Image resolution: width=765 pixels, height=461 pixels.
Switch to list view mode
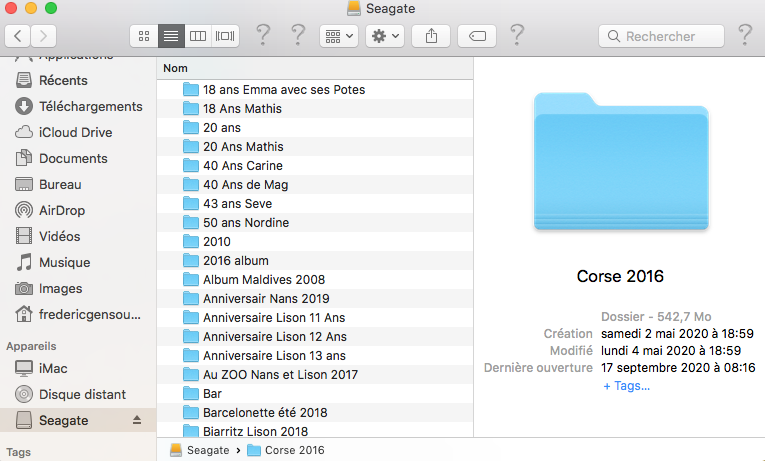point(171,36)
